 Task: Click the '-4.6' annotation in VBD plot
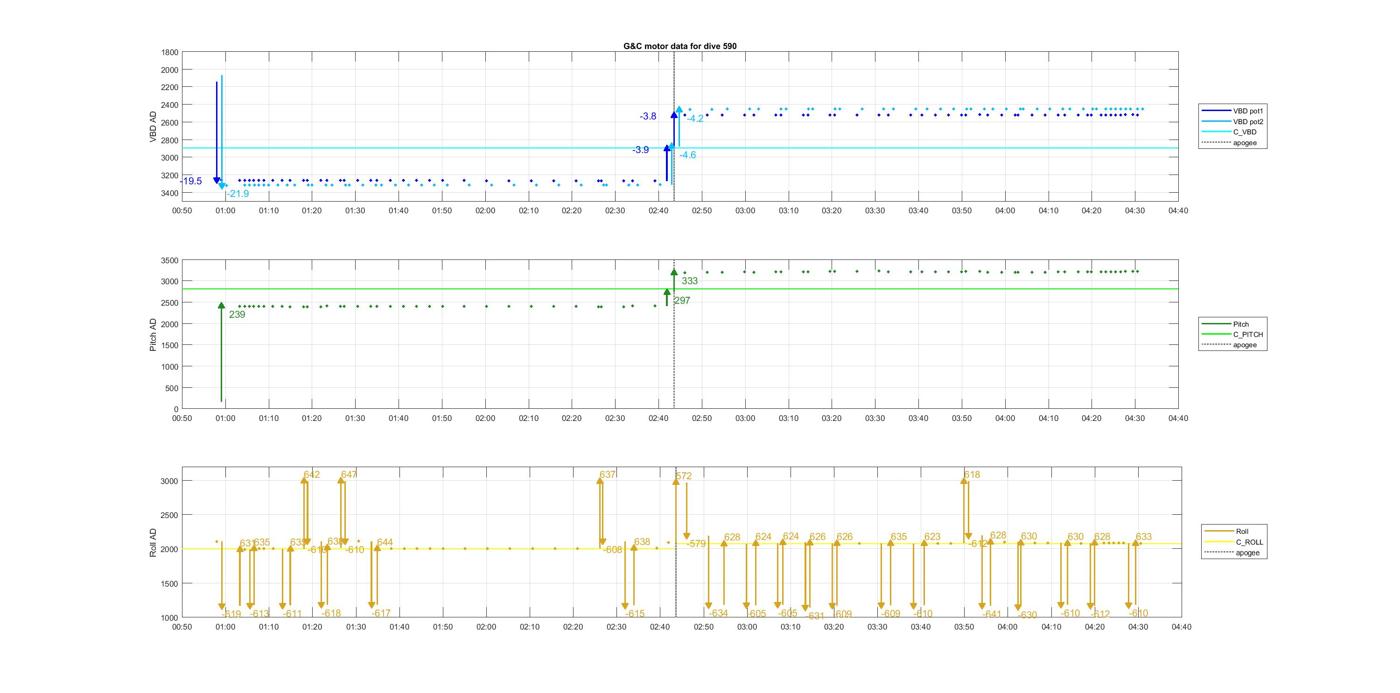(688, 156)
